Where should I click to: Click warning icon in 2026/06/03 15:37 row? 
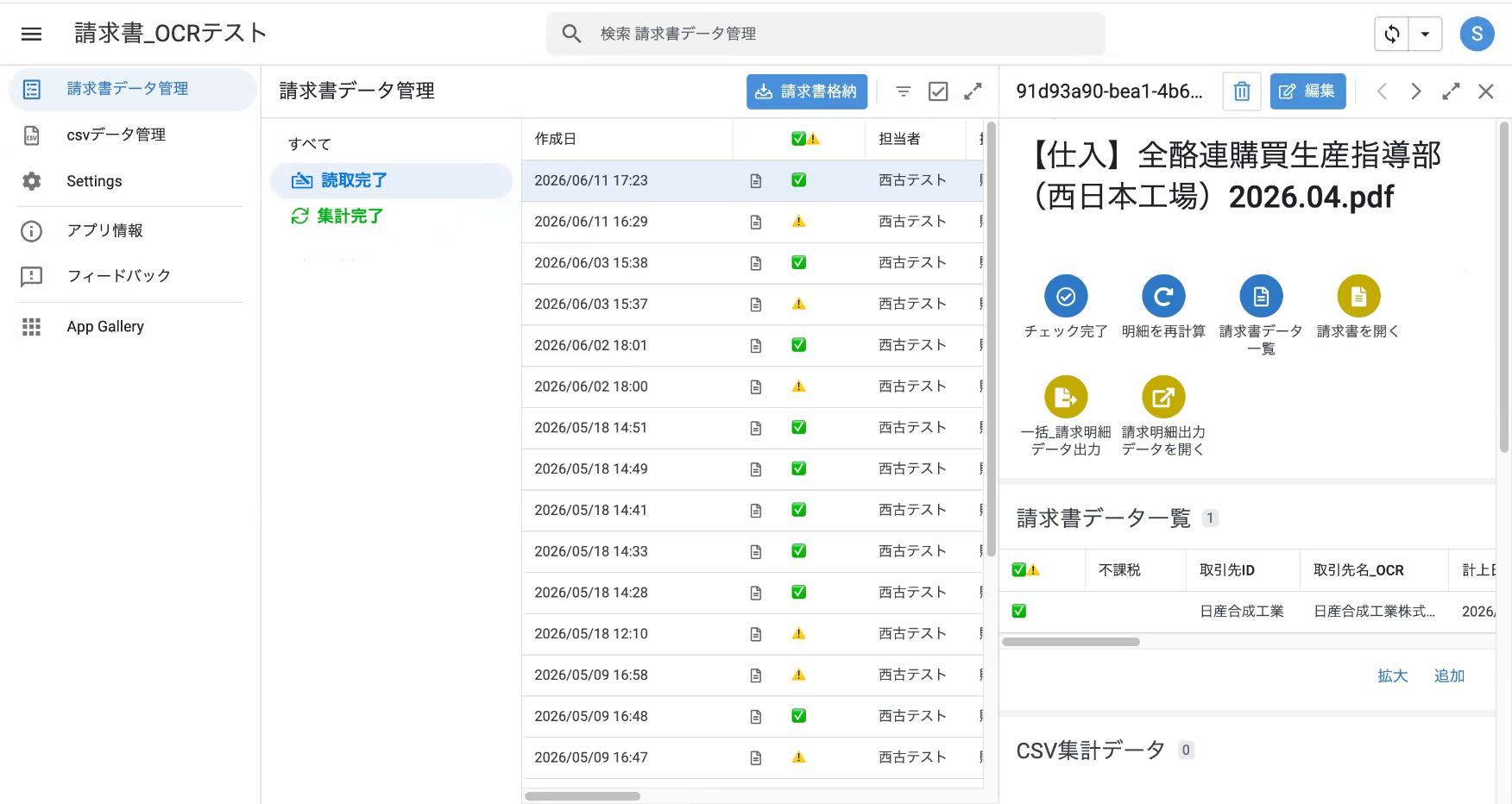tap(799, 304)
